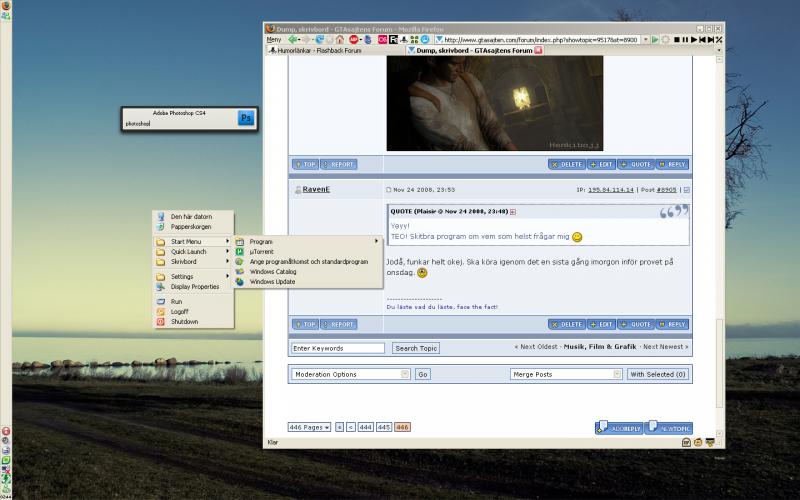Open Windows Update in the submenu
Image resolution: width=800 pixels, height=500 pixels.
tap(272, 282)
